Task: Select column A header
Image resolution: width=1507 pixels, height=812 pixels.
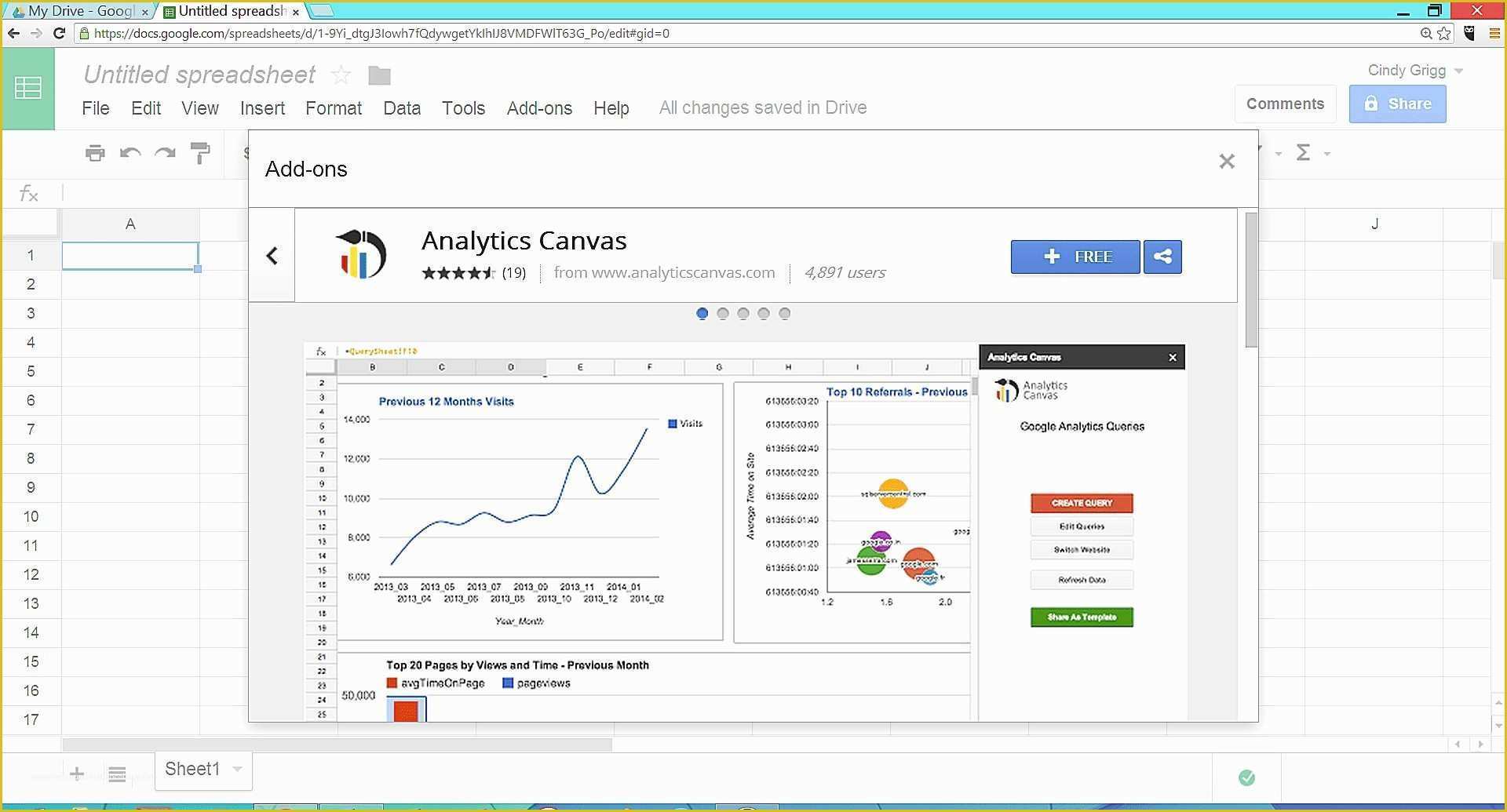Action: click(130, 224)
